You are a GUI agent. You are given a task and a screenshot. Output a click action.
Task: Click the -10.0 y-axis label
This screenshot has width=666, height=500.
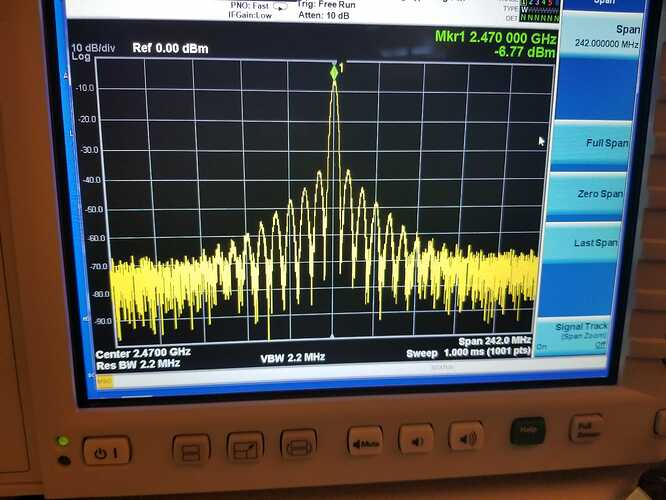[85, 88]
